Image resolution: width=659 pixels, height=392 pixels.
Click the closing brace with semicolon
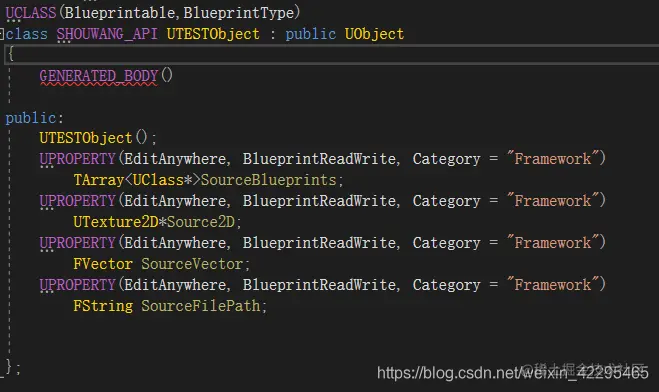click(13, 367)
